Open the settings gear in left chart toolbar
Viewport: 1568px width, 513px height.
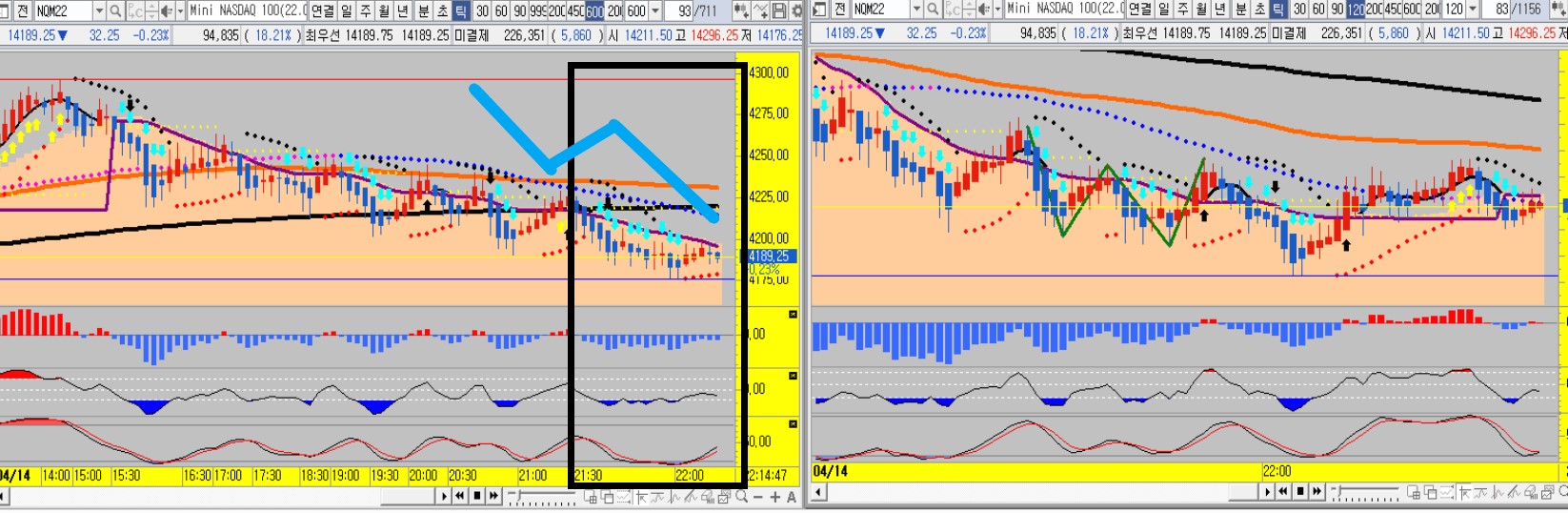(796, 10)
